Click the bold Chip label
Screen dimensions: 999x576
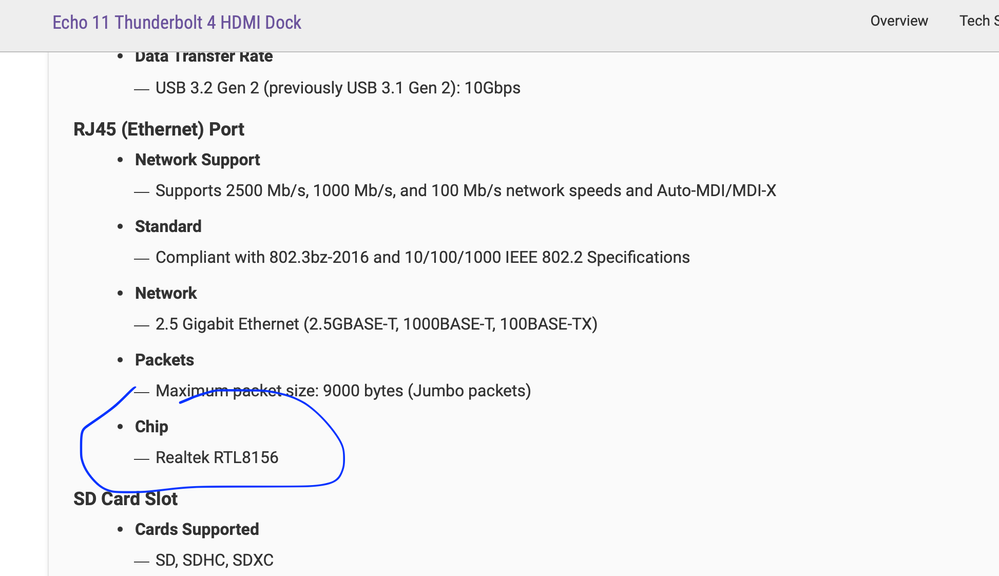[151, 426]
